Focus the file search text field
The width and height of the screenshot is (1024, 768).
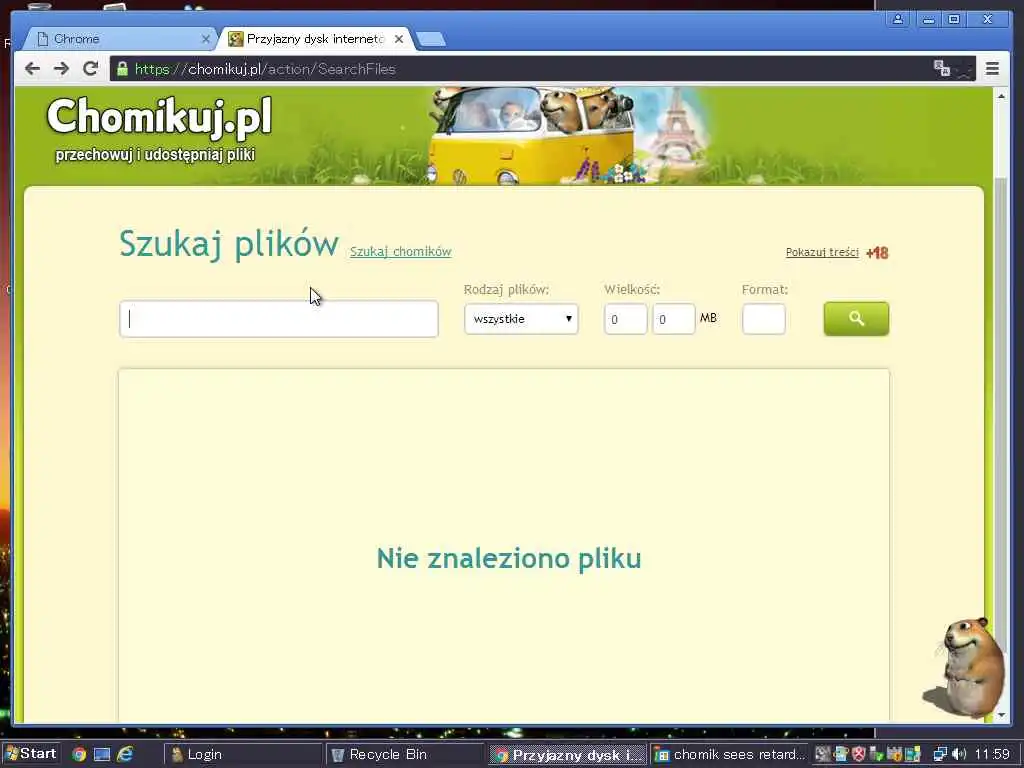point(279,319)
